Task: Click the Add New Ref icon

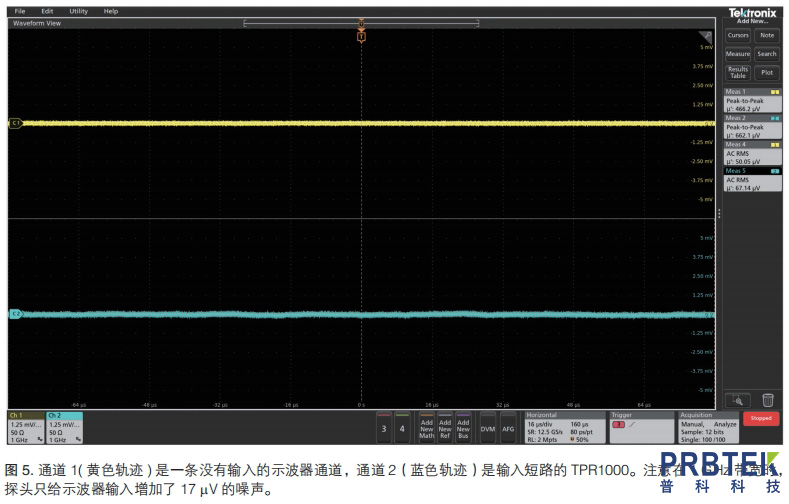Action: 445,428
